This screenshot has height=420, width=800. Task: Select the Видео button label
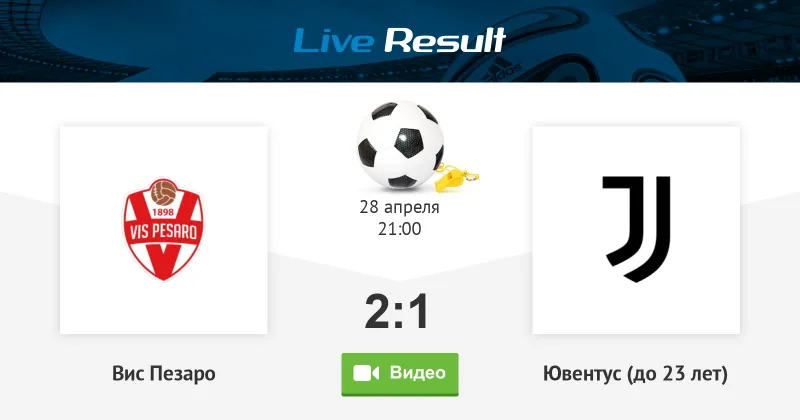point(418,373)
